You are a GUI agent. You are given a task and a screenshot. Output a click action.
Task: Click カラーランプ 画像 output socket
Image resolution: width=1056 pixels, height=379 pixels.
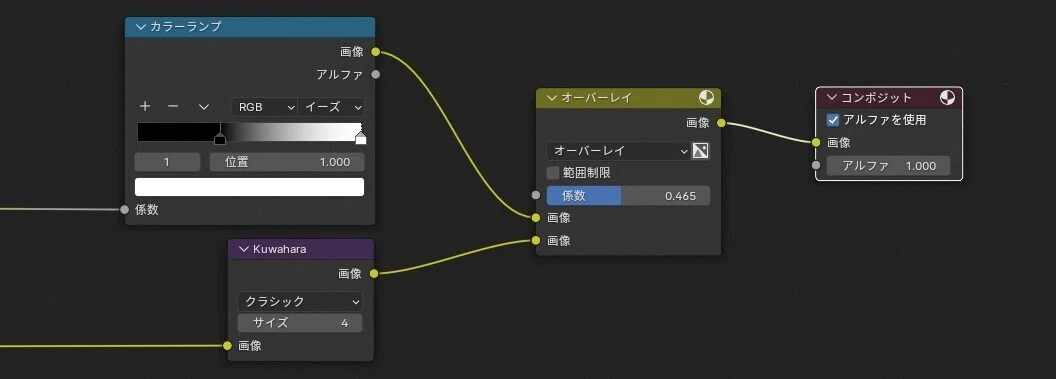(x=376, y=52)
